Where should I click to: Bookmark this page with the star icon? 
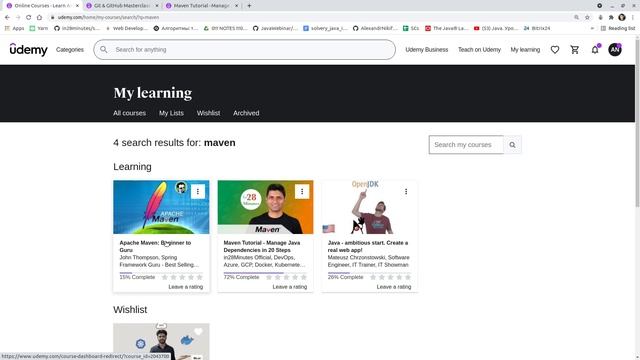click(587, 17)
